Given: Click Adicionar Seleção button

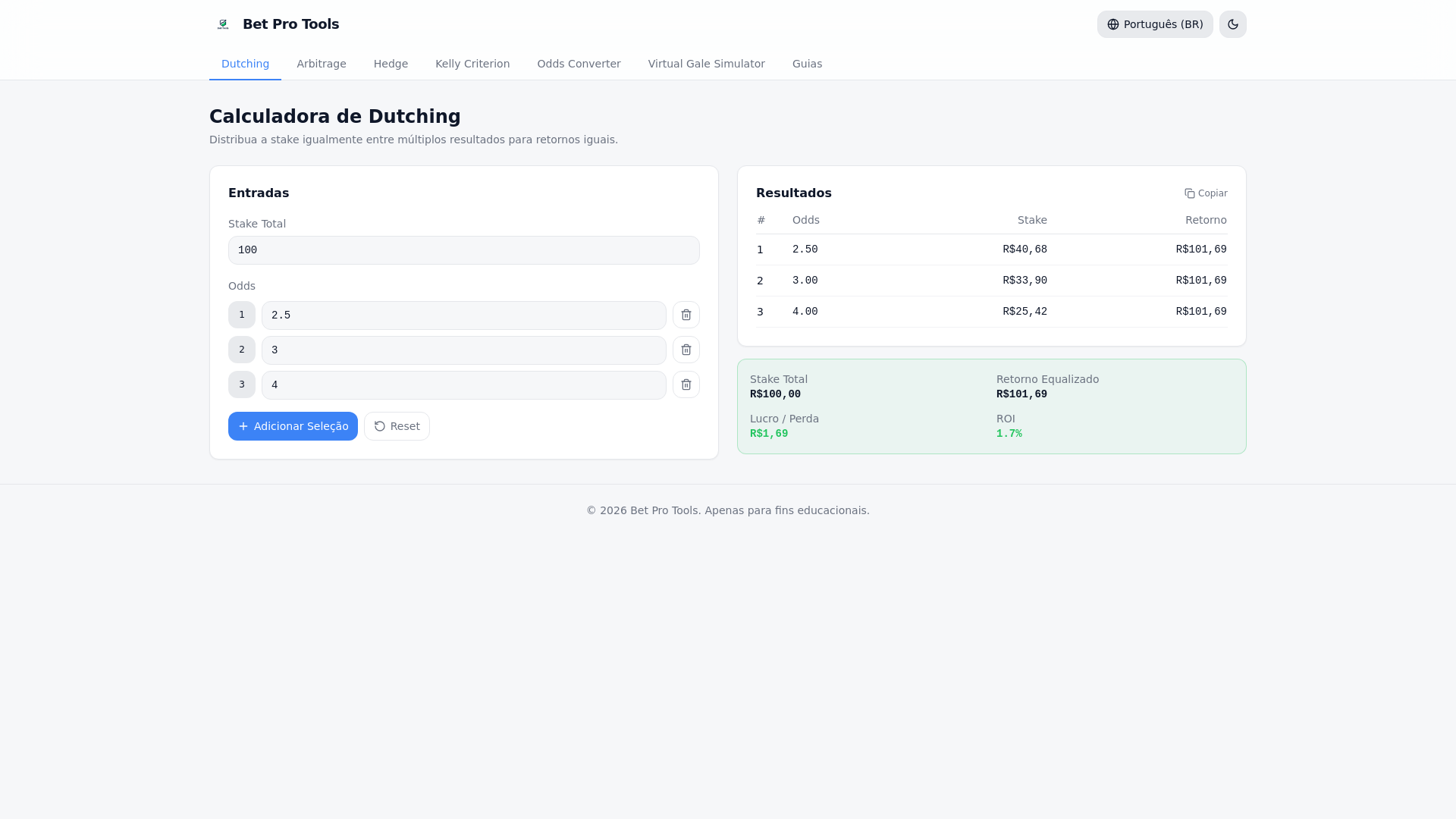Looking at the screenshot, I should pos(293,426).
